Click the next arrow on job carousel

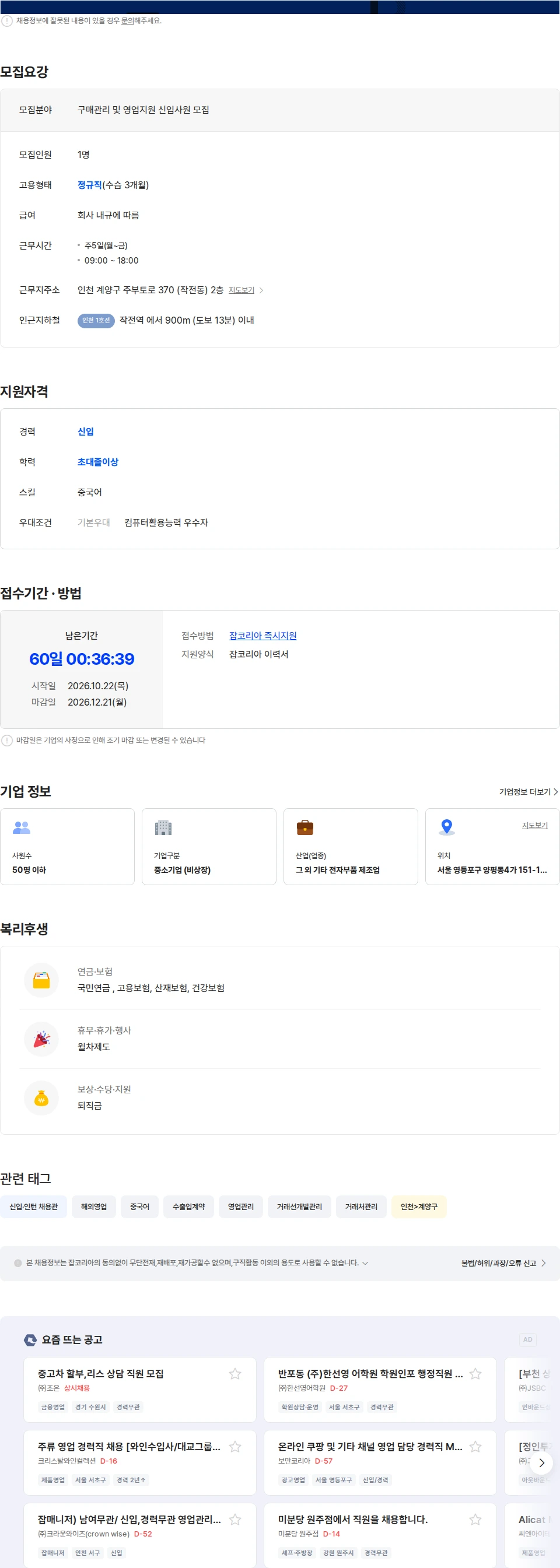tap(541, 1463)
